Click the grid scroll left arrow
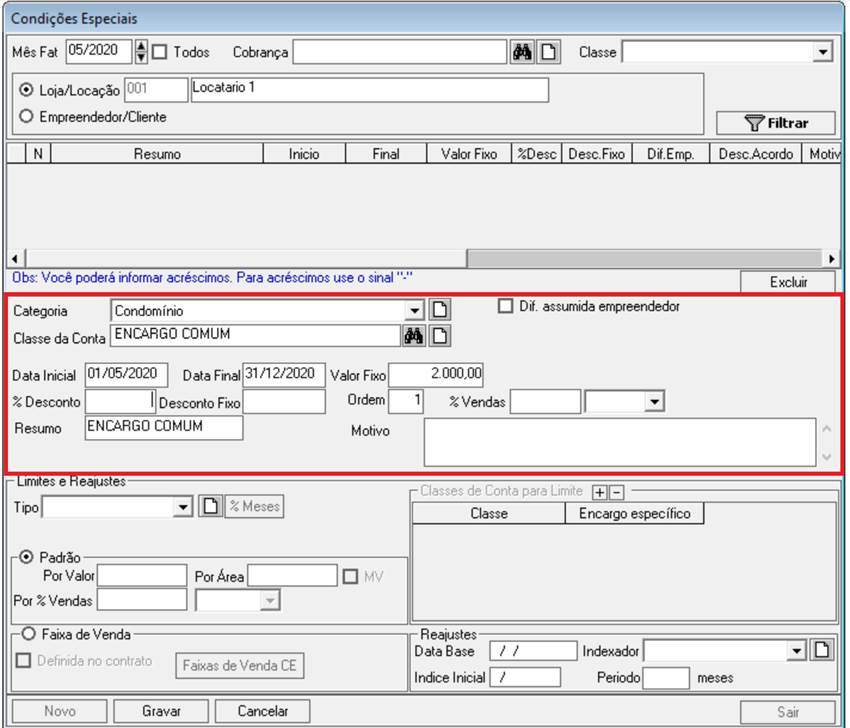 [15, 259]
